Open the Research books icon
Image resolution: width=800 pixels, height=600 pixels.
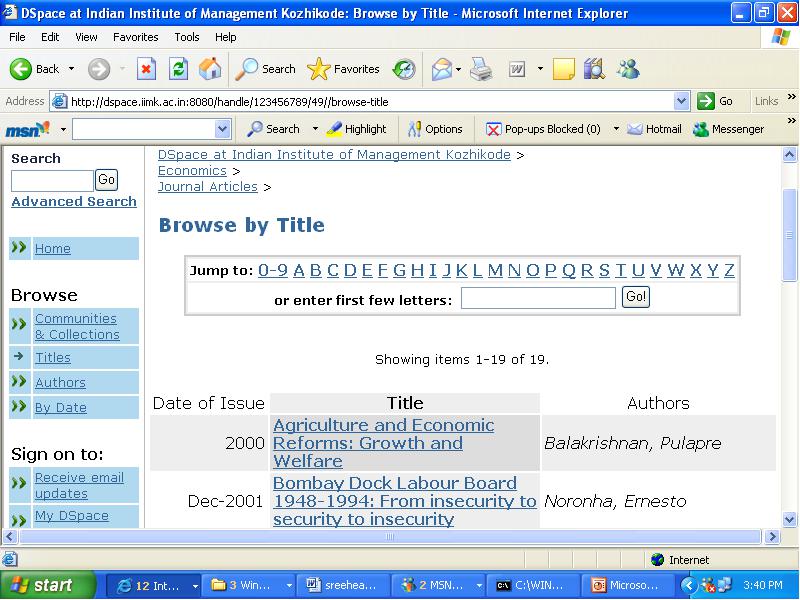click(x=594, y=69)
